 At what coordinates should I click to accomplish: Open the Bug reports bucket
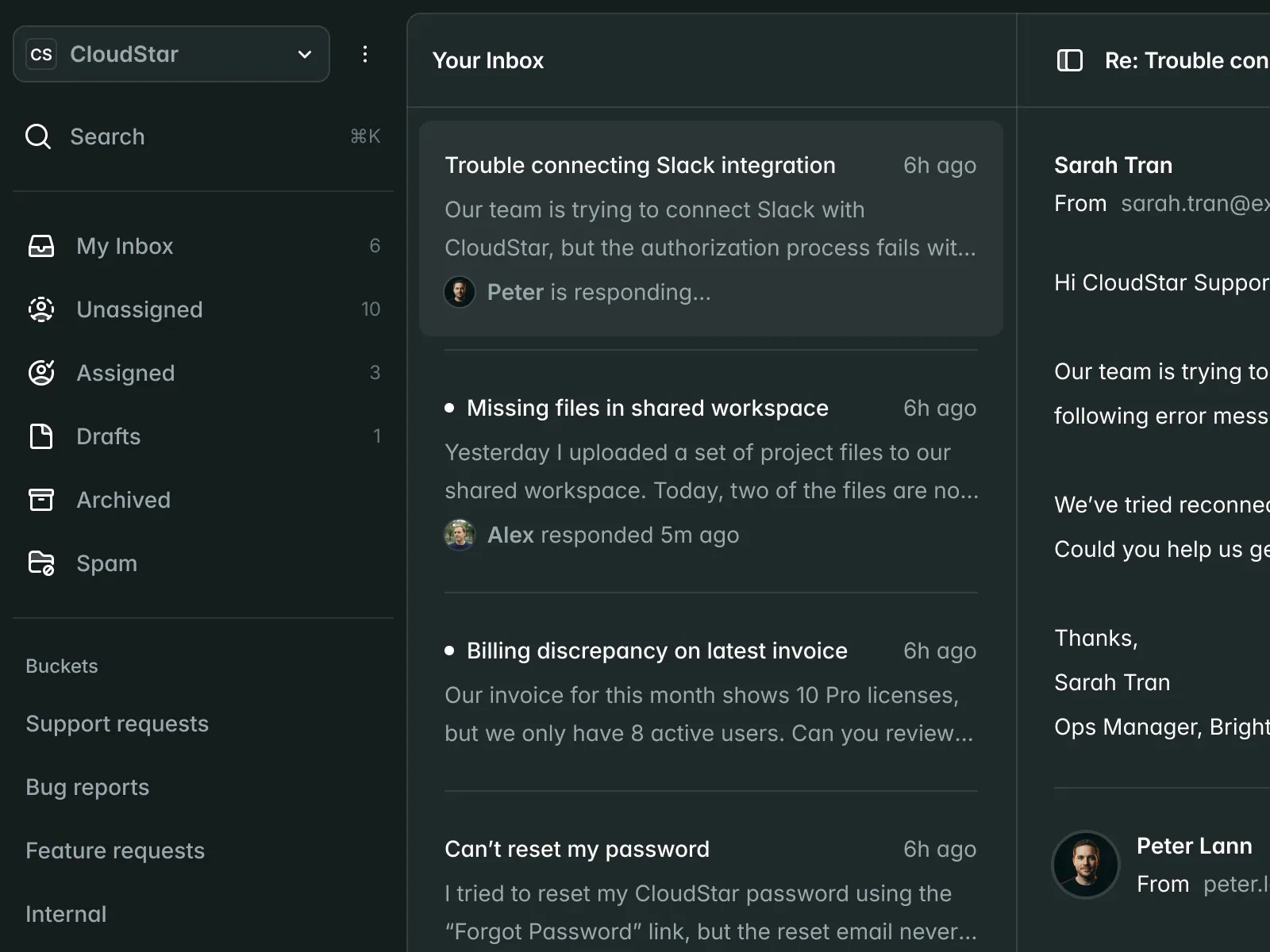click(87, 787)
